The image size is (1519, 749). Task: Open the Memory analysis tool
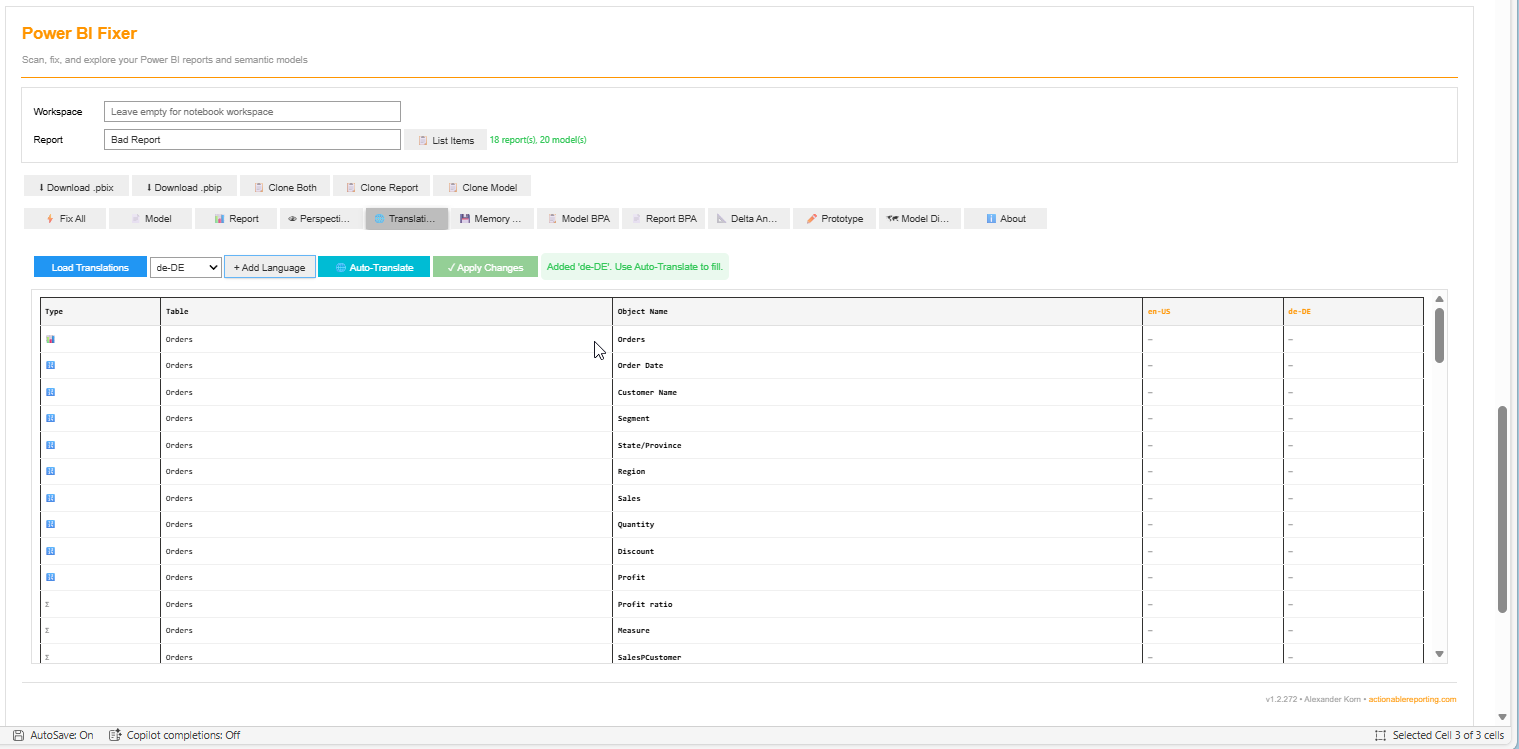[491, 218]
